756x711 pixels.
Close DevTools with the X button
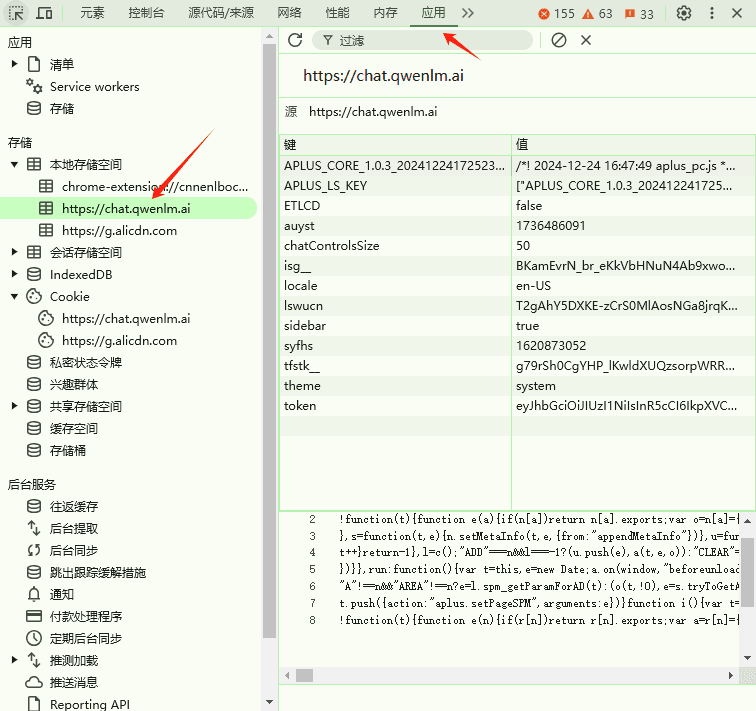pos(737,13)
